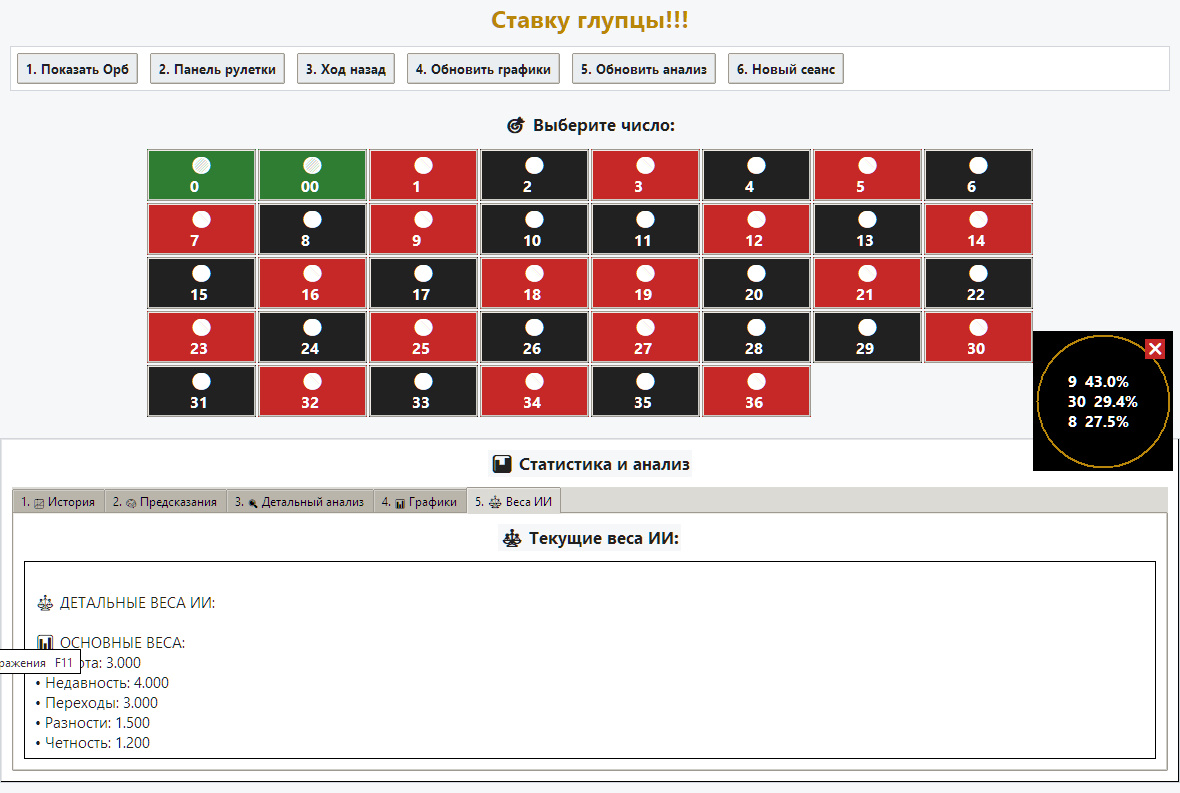Choose red number 21
The image size is (1180, 793).
click(x=867, y=284)
